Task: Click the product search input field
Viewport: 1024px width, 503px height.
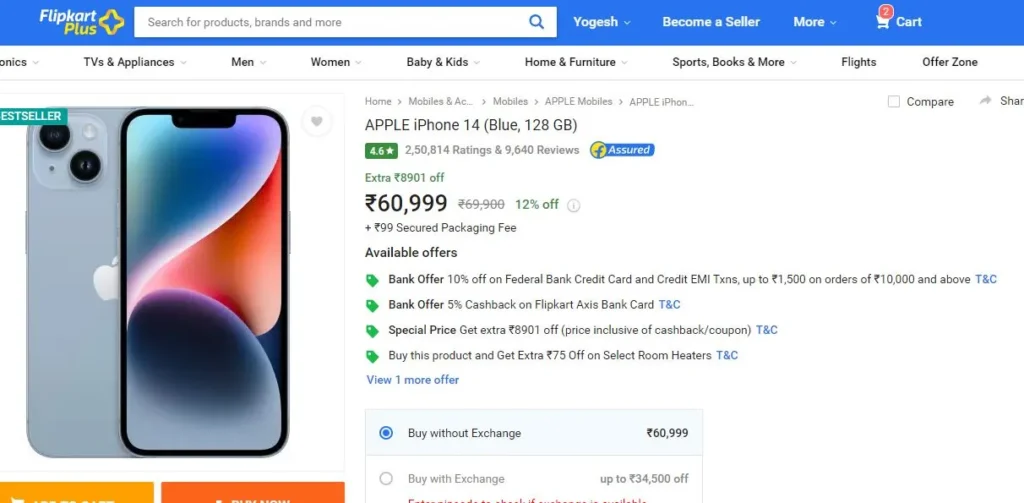Action: [330, 22]
